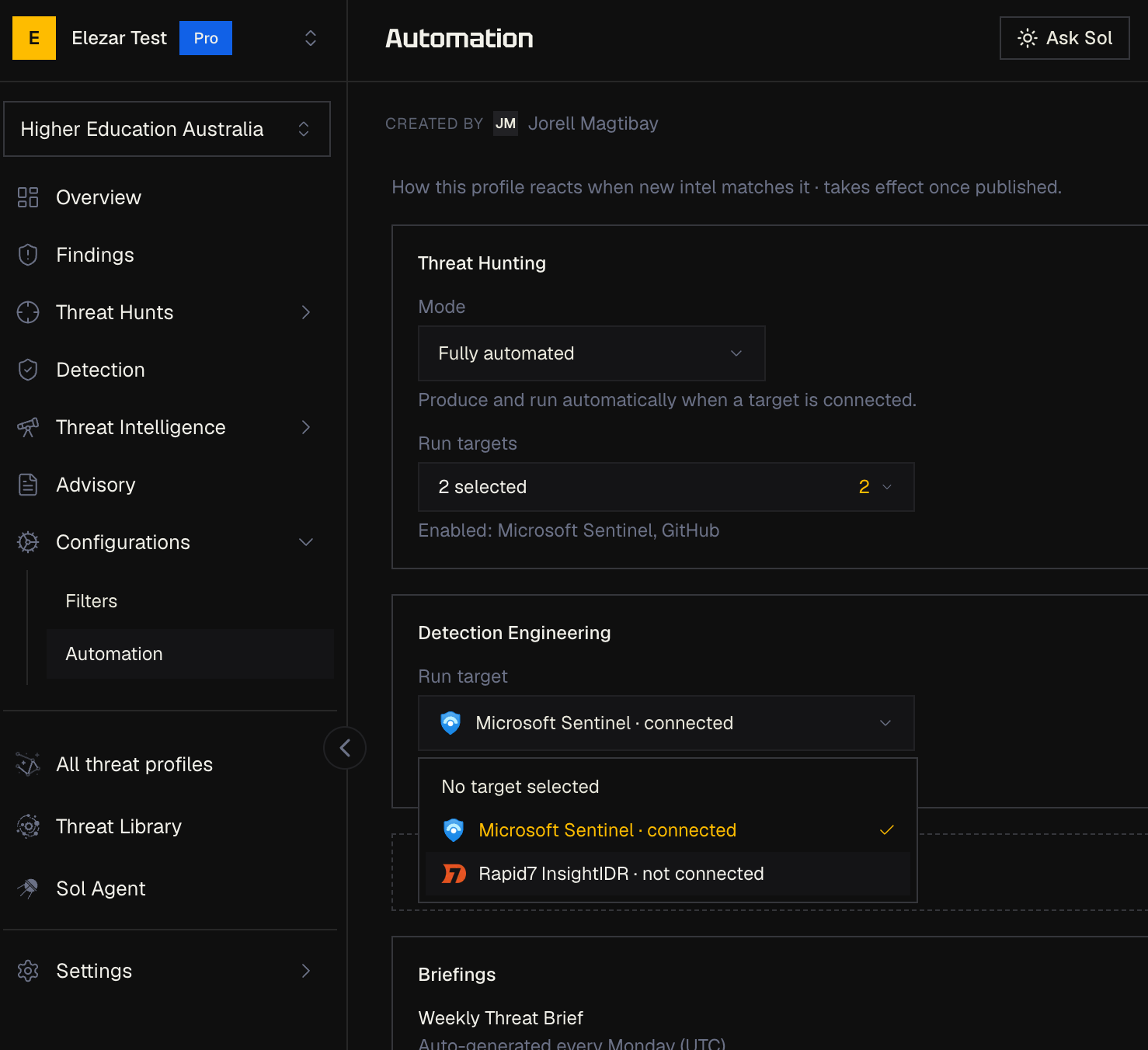Open the workspace switcher chevrons beside Pro
This screenshot has width=1148, height=1050.
point(311,38)
